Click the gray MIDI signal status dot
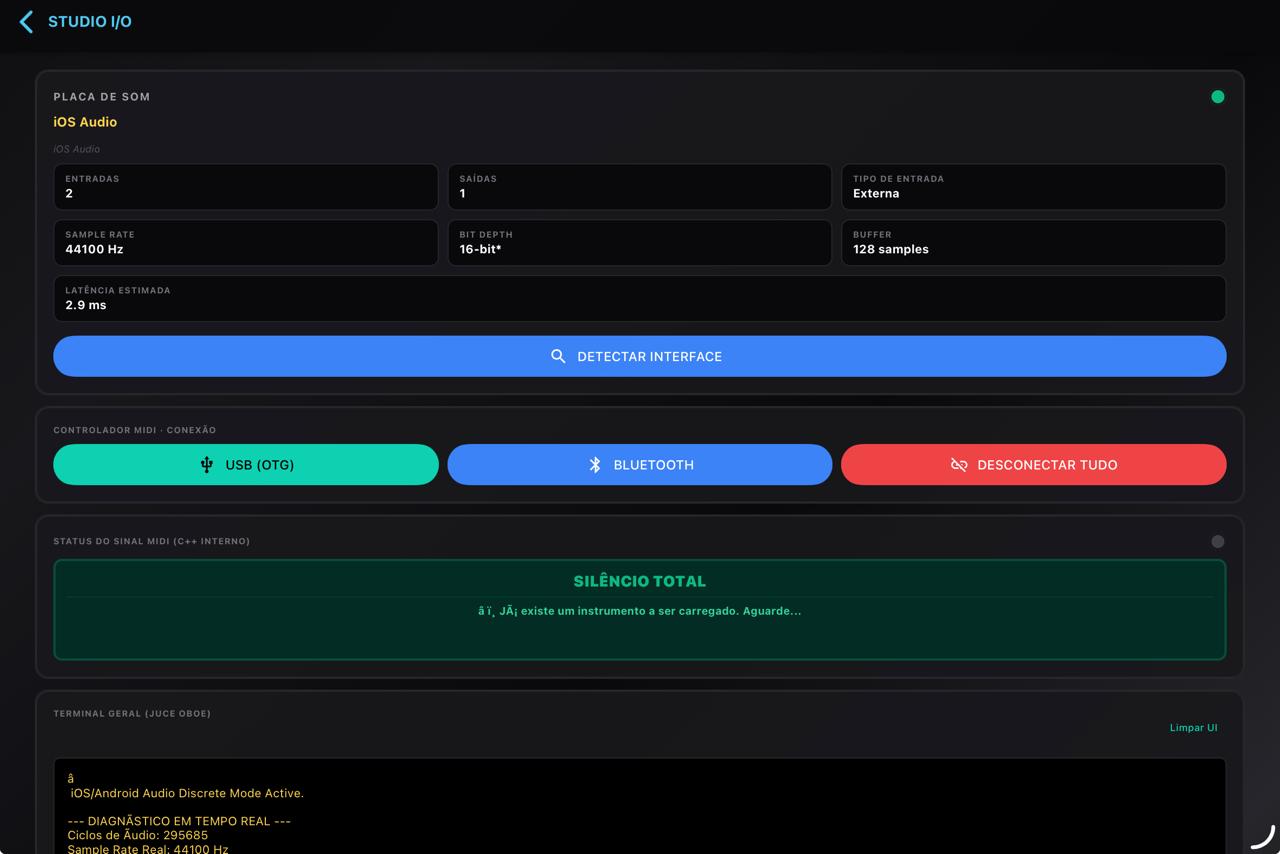 tap(1217, 541)
